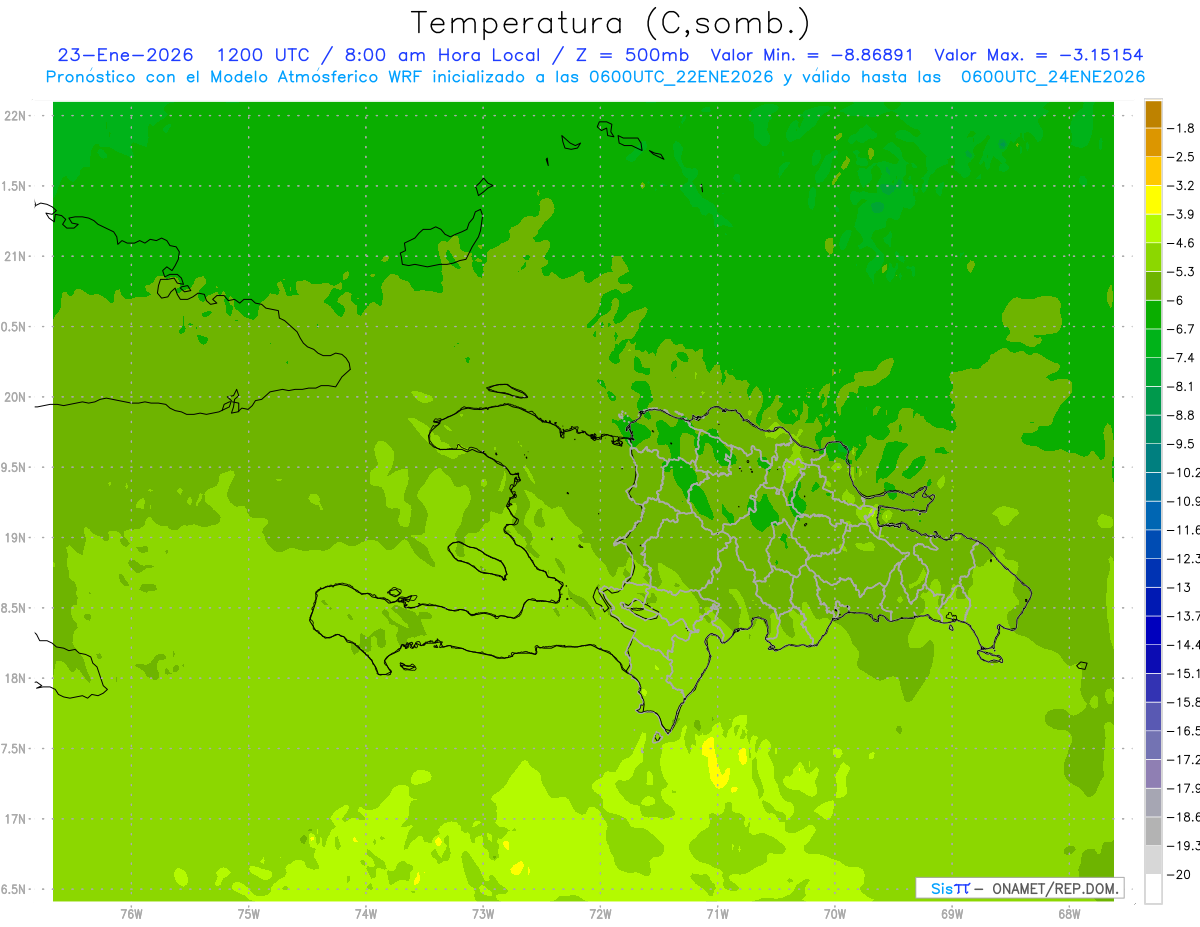Click the 70W longitude label
The image size is (1200, 927).
[x=835, y=914]
